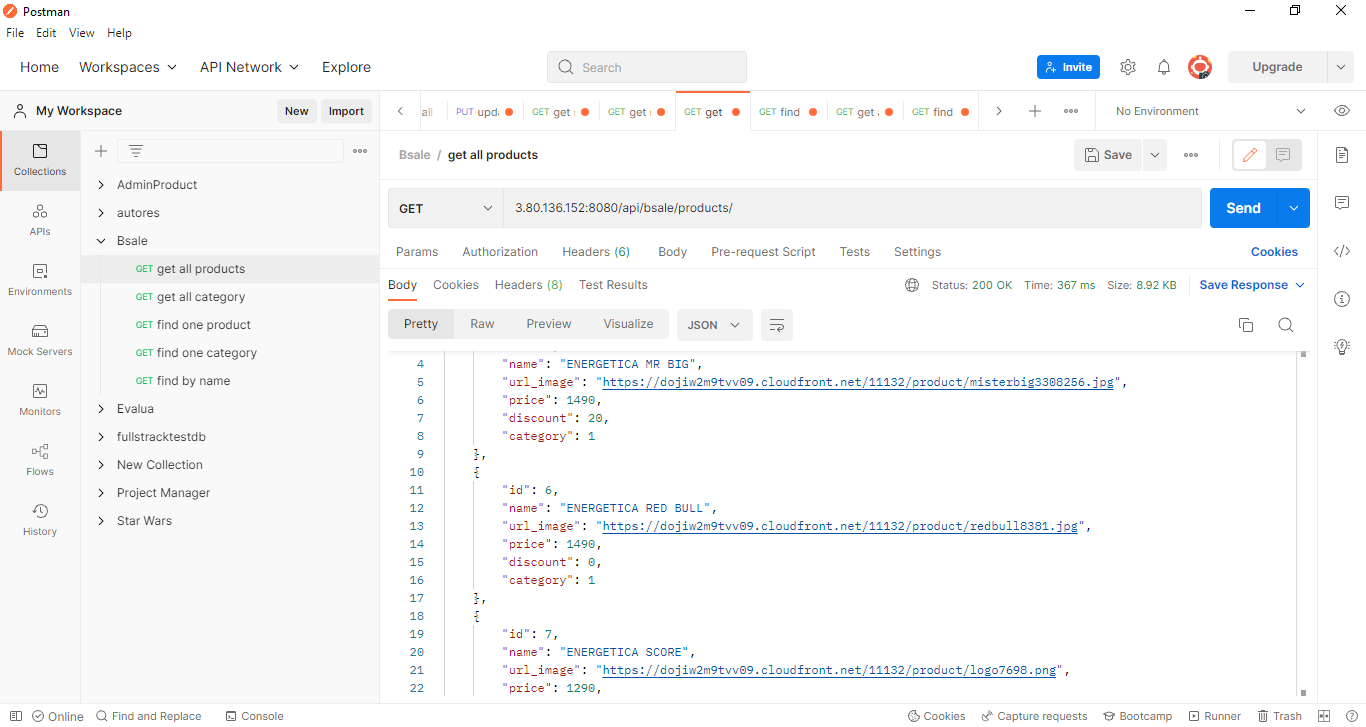Search within the response body
Viewport: 1366px width, 727px height.
[x=1286, y=324]
